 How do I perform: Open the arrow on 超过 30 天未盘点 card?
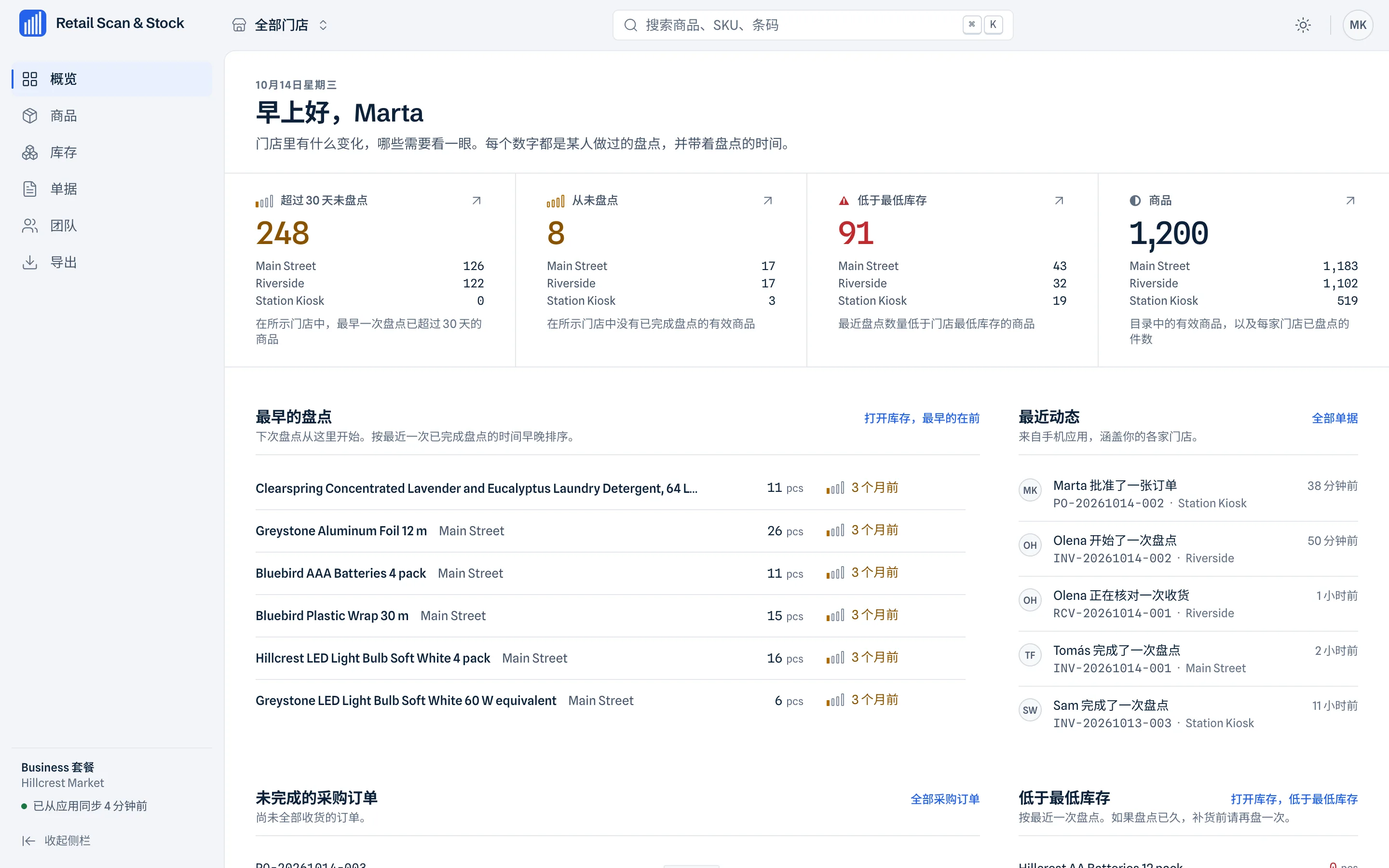477,200
